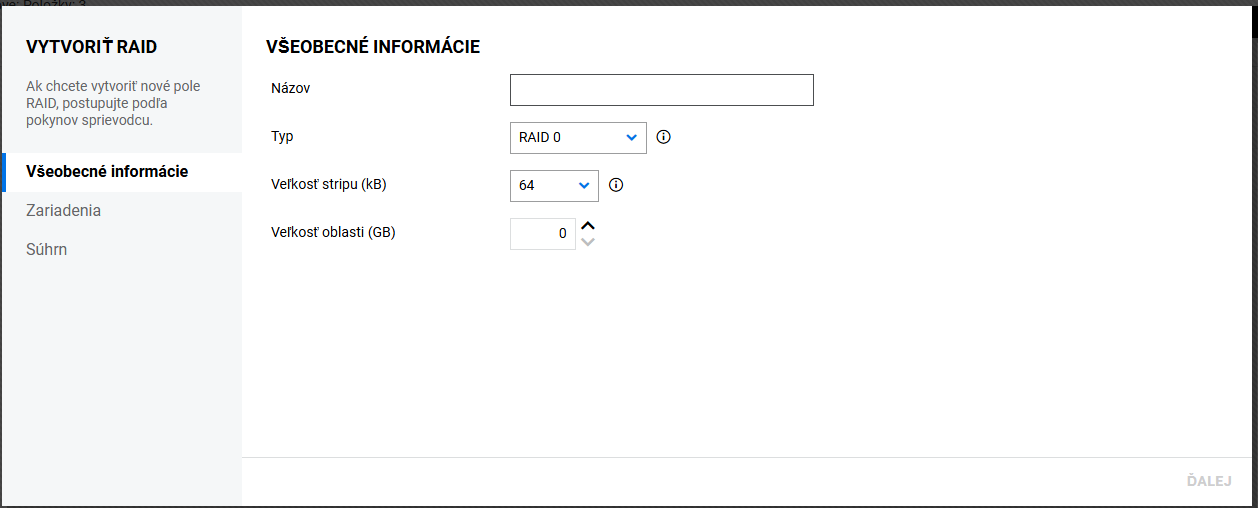The image size is (1258, 508).
Task: Open the 64 kB stripe size dropdown
Action: (553, 186)
